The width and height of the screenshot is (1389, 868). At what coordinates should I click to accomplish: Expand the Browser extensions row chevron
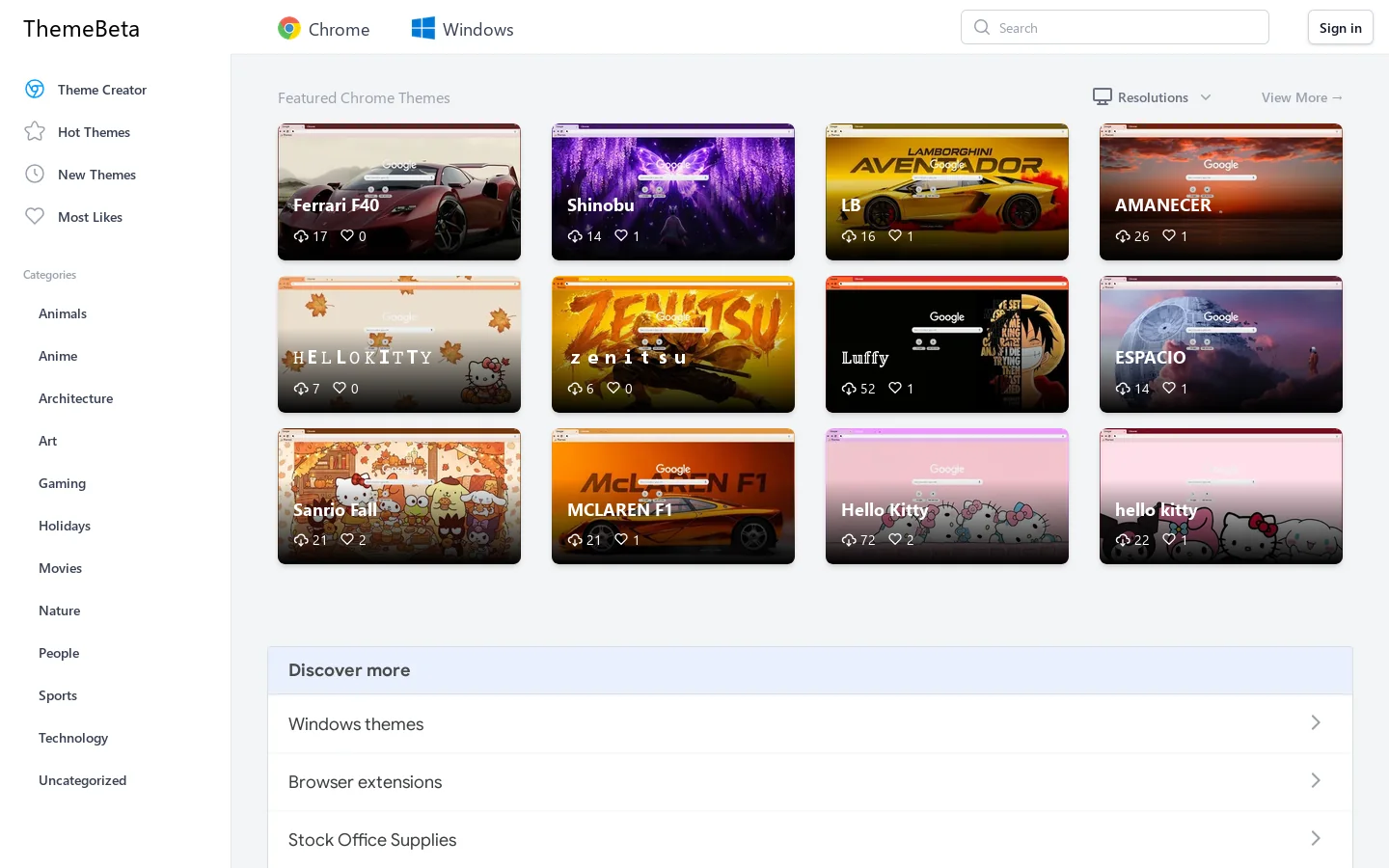coord(1316,781)
